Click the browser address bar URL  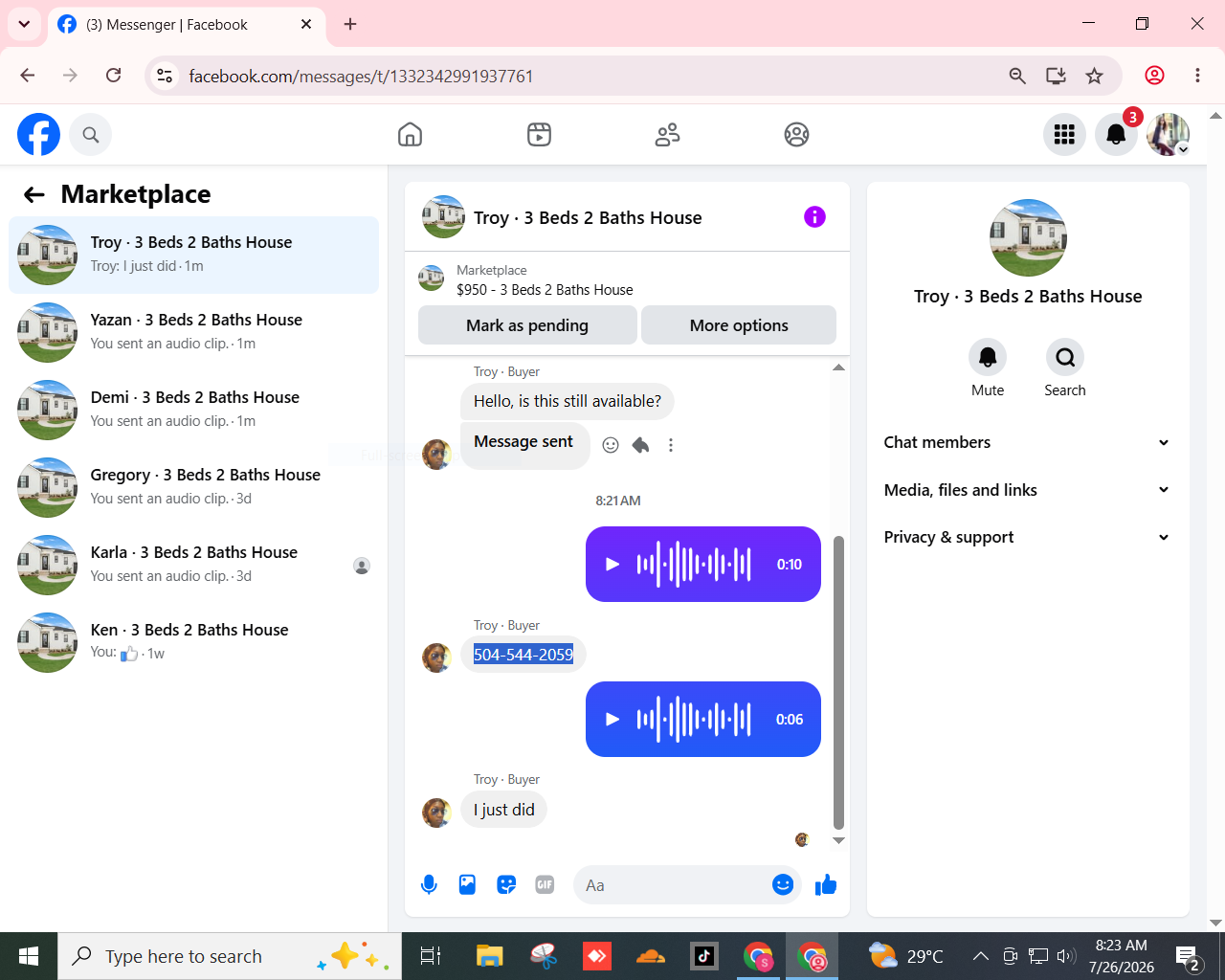[x=361, y=77]
